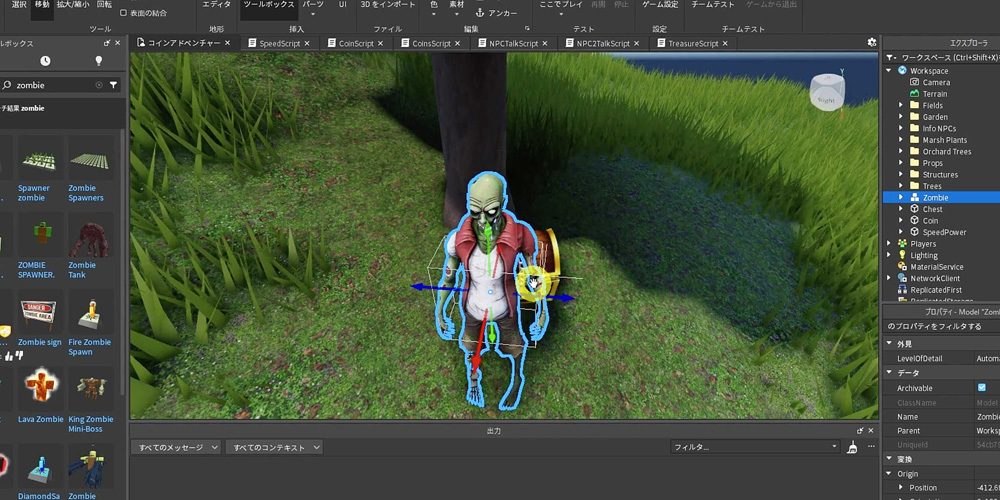
Task: Select the 回転 rotate tool
Action: [105, 5]
